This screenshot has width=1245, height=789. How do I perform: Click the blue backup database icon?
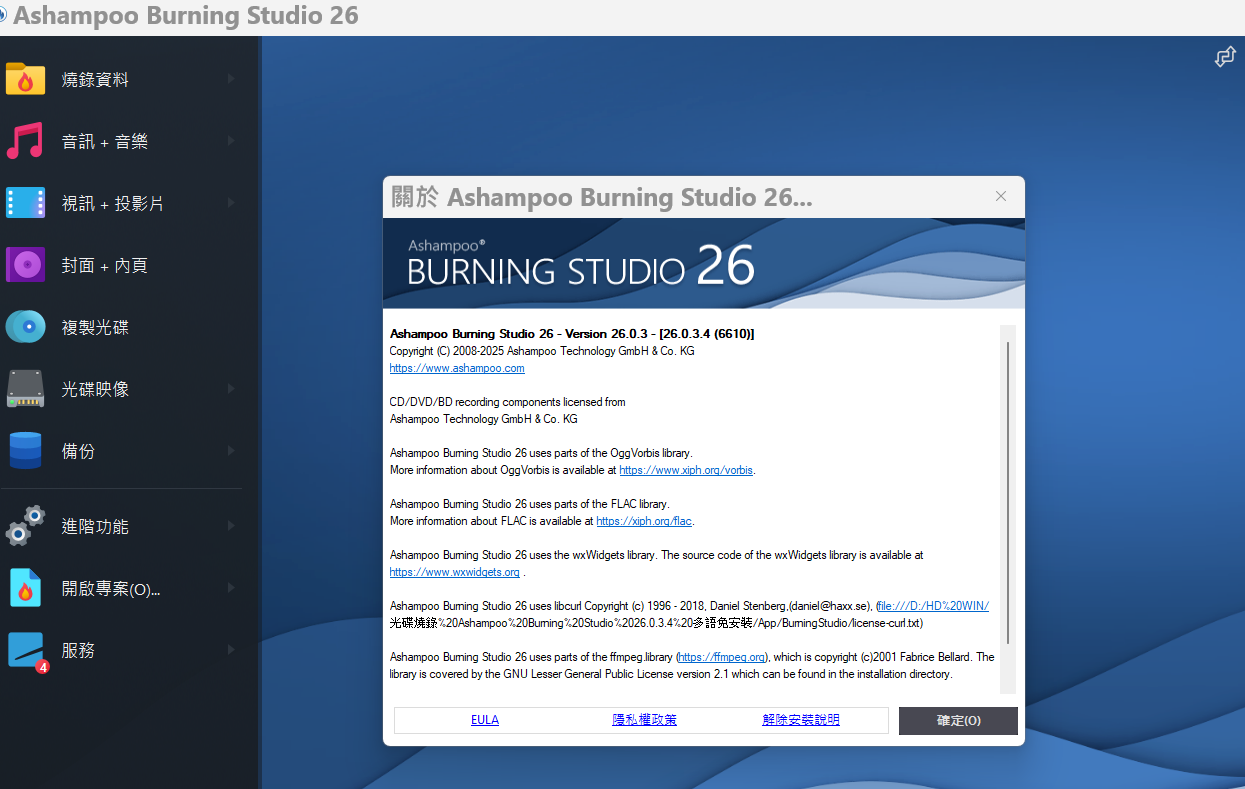pos(25,451)
